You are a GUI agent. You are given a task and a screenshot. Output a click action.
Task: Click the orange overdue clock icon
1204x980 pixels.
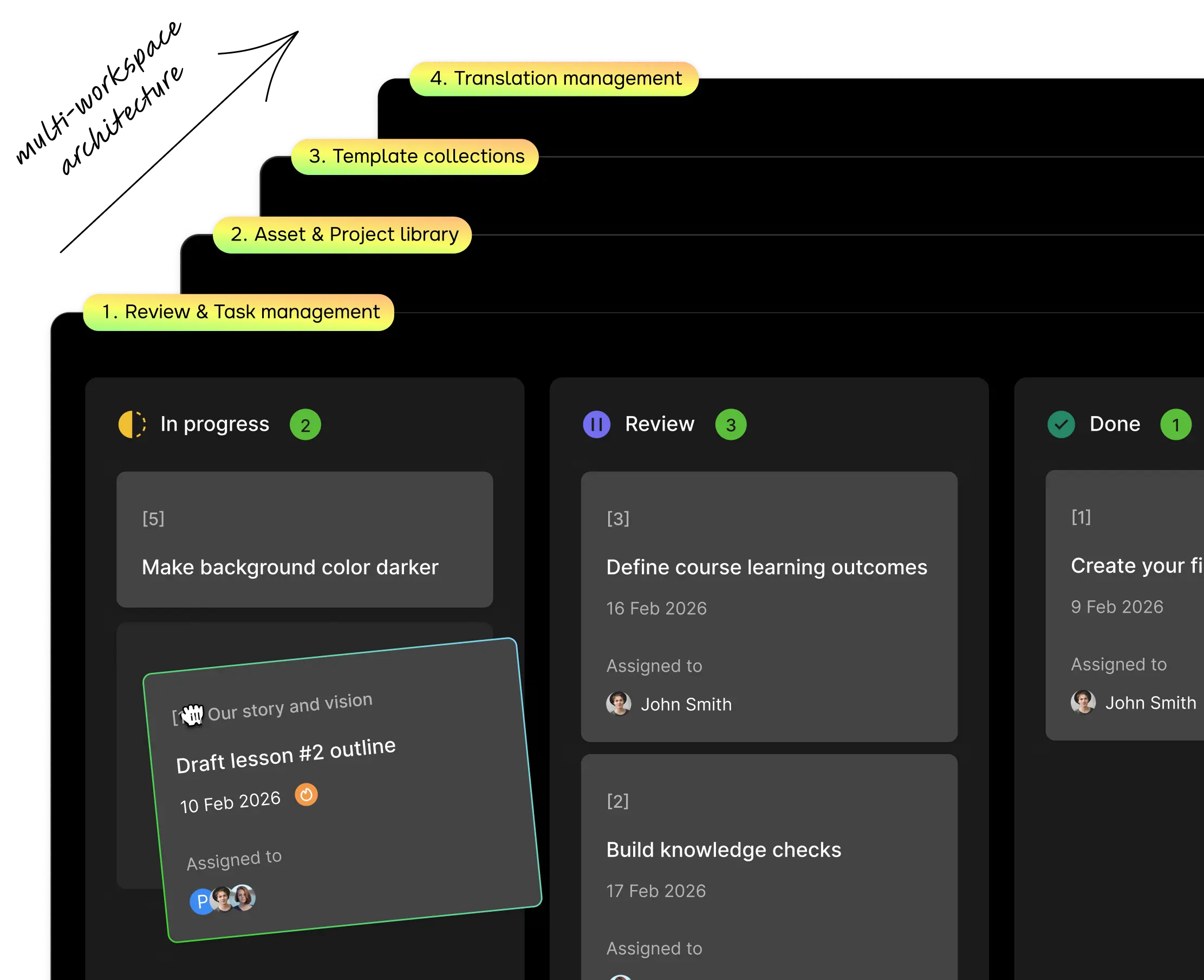click(306, 795)
